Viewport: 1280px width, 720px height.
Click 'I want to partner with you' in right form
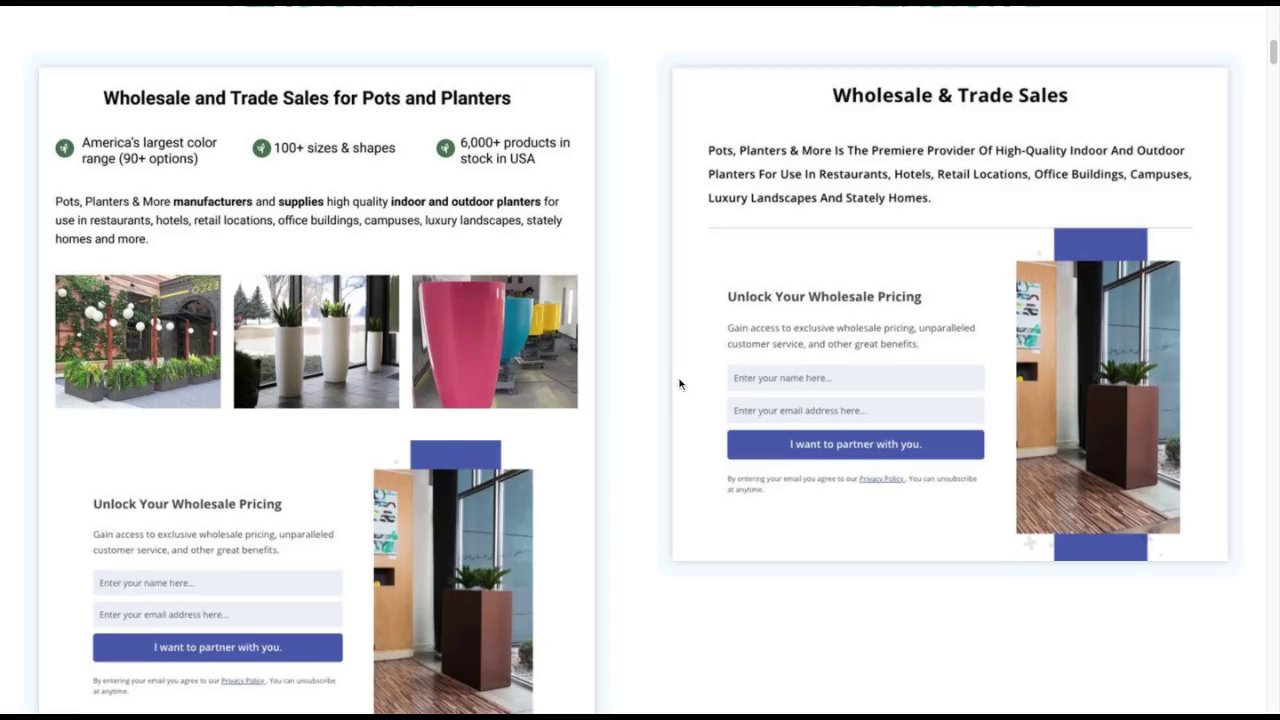[x=856, y=444]
